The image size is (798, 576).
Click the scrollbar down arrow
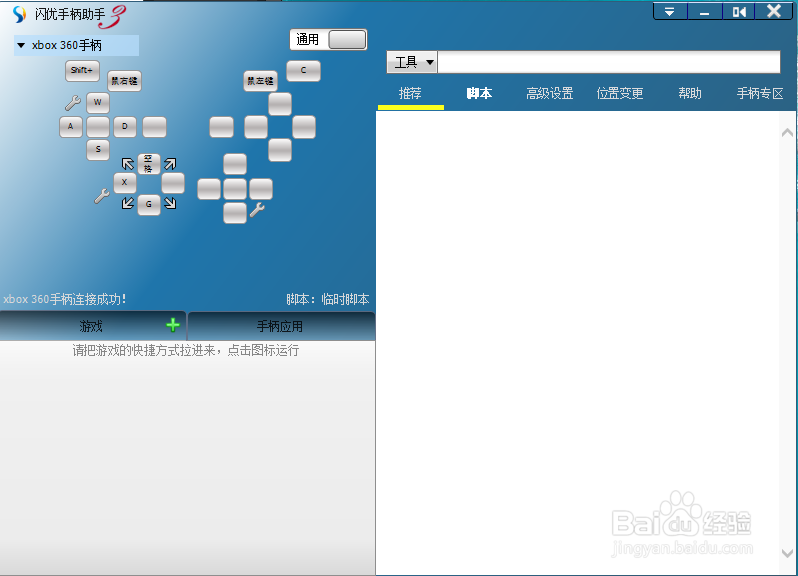pyautogui.click(x=787, y=553)
